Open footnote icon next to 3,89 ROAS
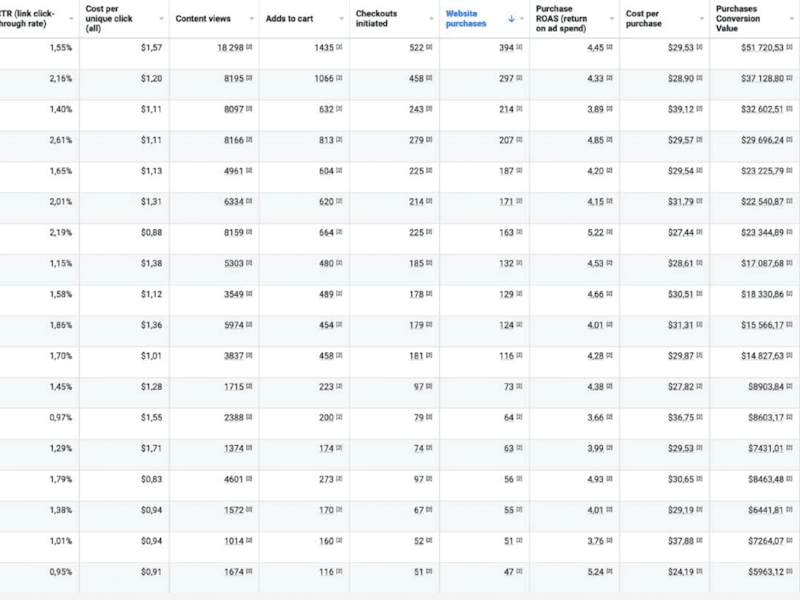Viewport: 800px width, 600px height. pos(609,109)
